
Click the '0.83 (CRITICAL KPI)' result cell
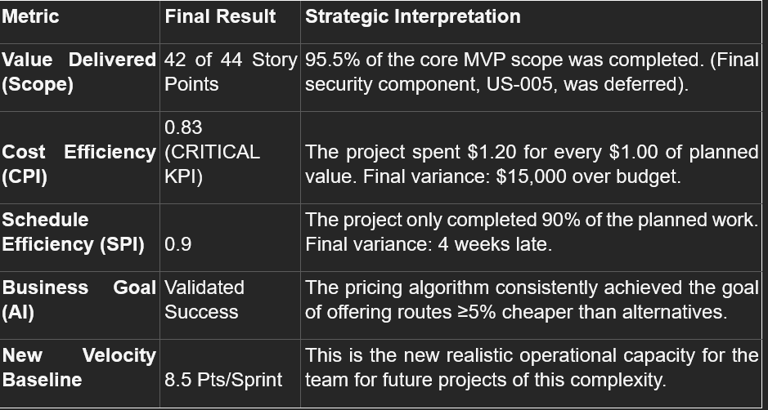(210, 152)
